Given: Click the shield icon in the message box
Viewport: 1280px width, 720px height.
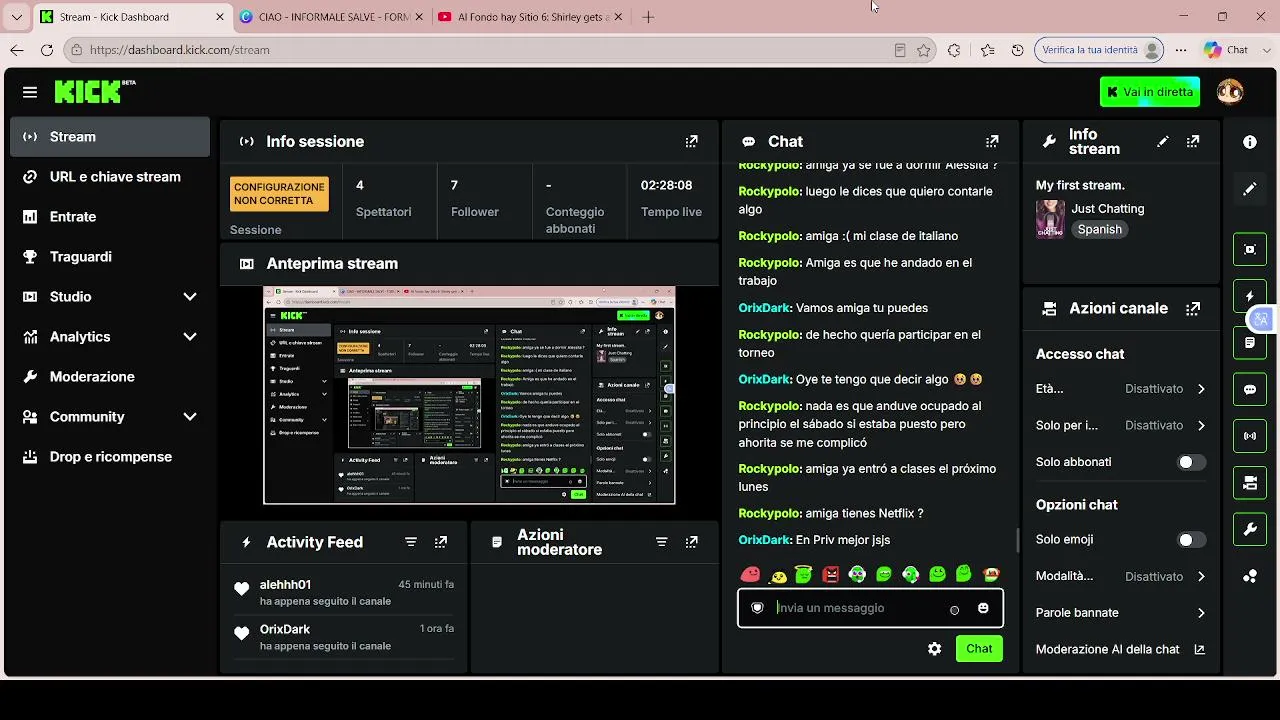Looking at the screenshot, I should (757, 608).
